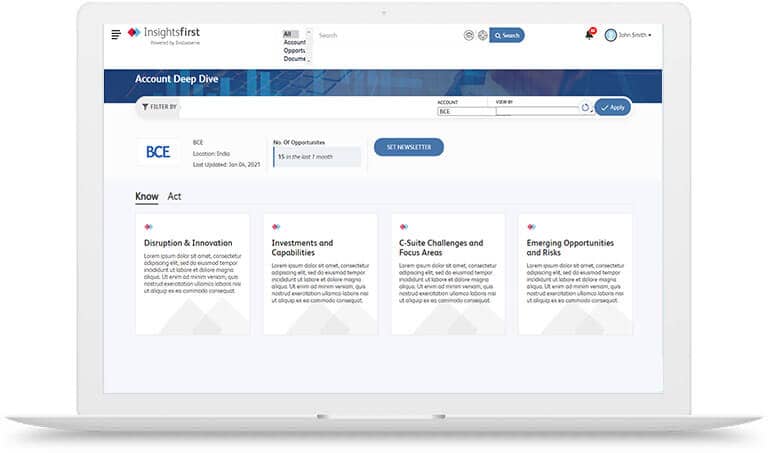Click the icon on Investments and Capabilities card

(x=276, y=227)
